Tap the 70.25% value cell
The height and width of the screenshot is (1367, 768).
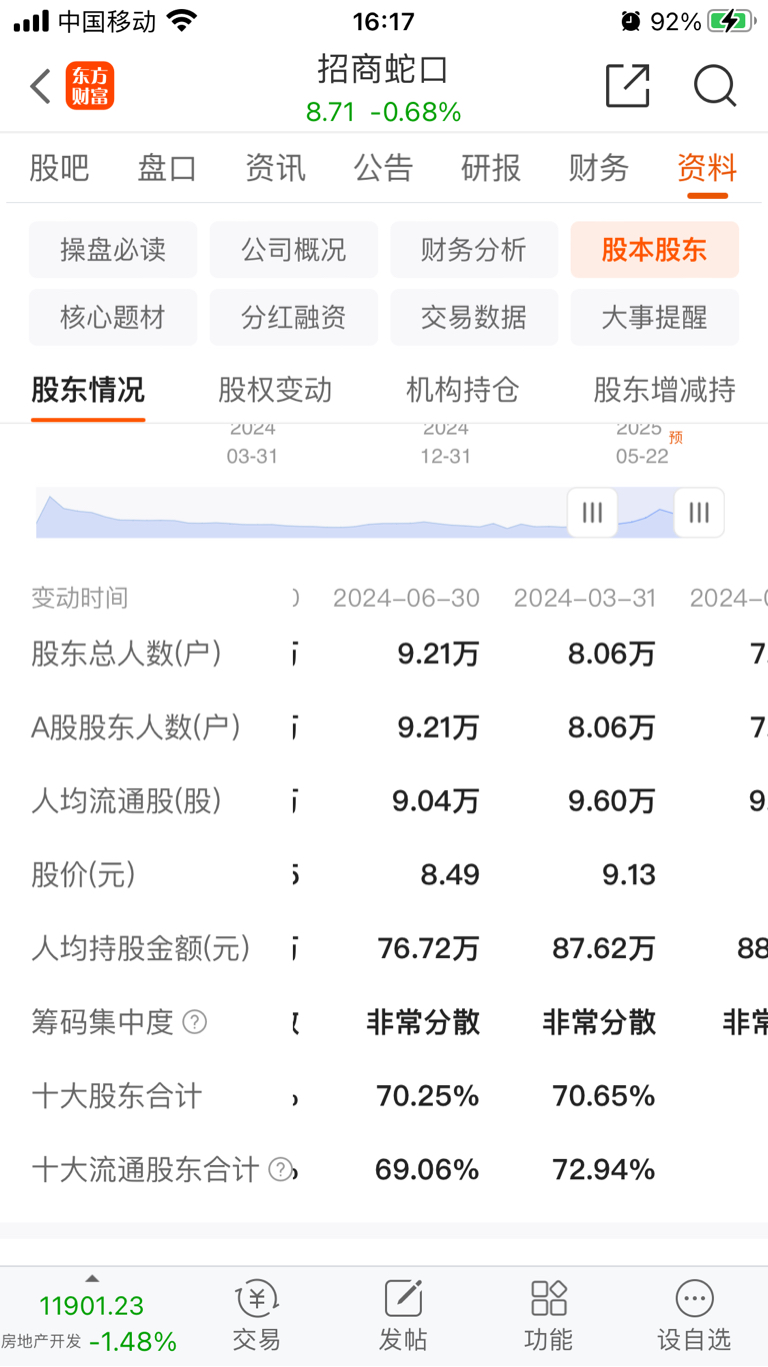click(428, 1096)
